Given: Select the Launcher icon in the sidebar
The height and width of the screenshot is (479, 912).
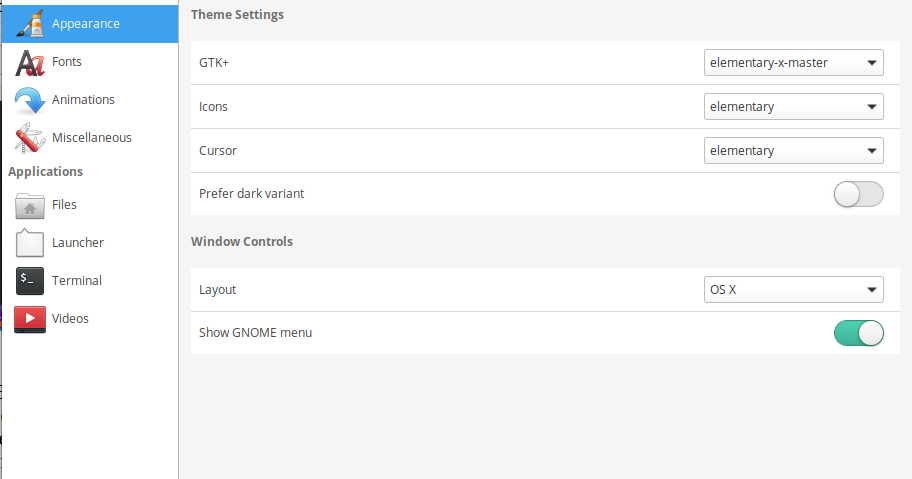Looking at the screenshot, I should pyautogui.click(x=30, y=243).
